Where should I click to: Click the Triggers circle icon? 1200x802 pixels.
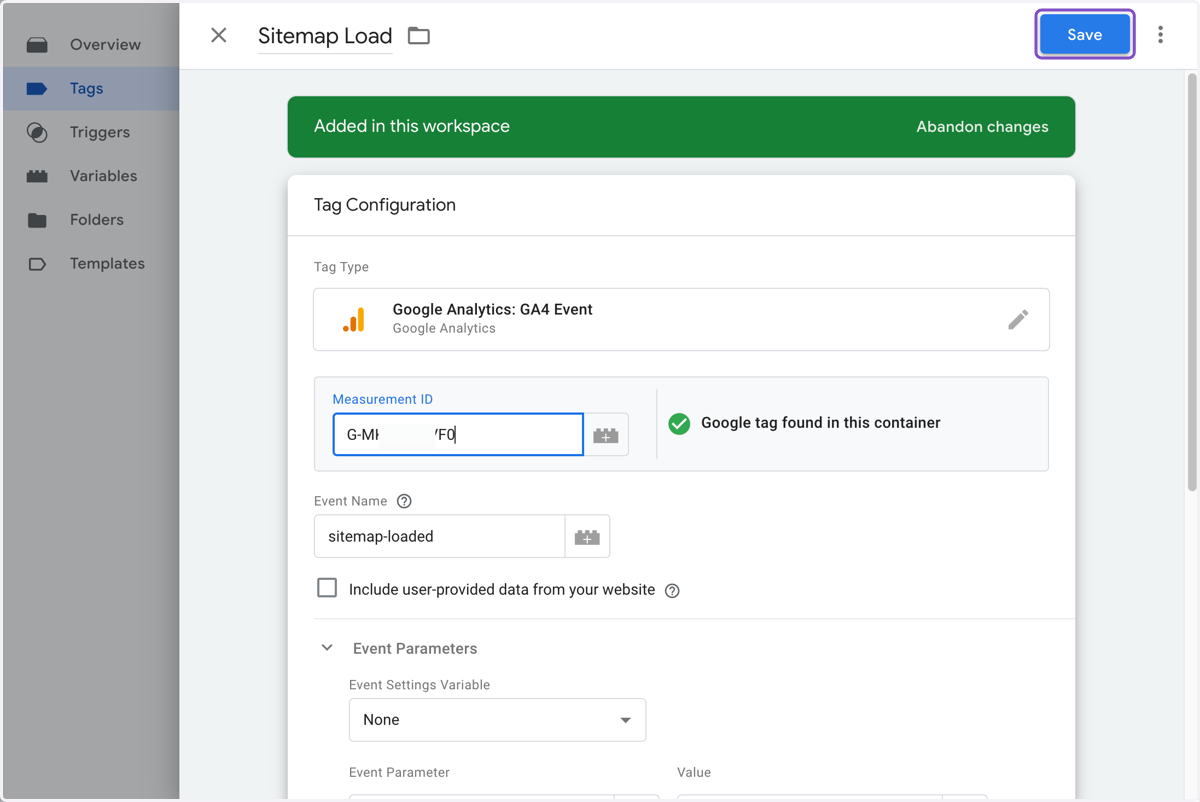pyautogui.click(x=37, y=132)
